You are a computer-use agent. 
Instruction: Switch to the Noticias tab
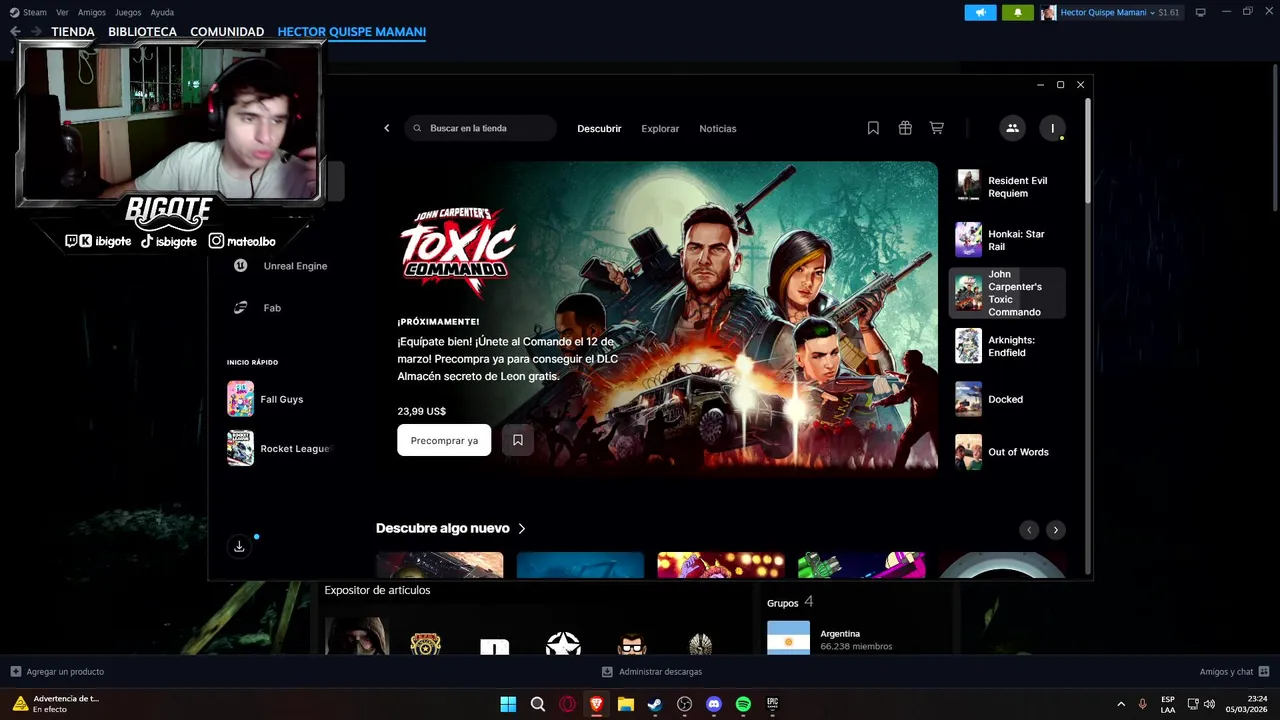[718, 128]
